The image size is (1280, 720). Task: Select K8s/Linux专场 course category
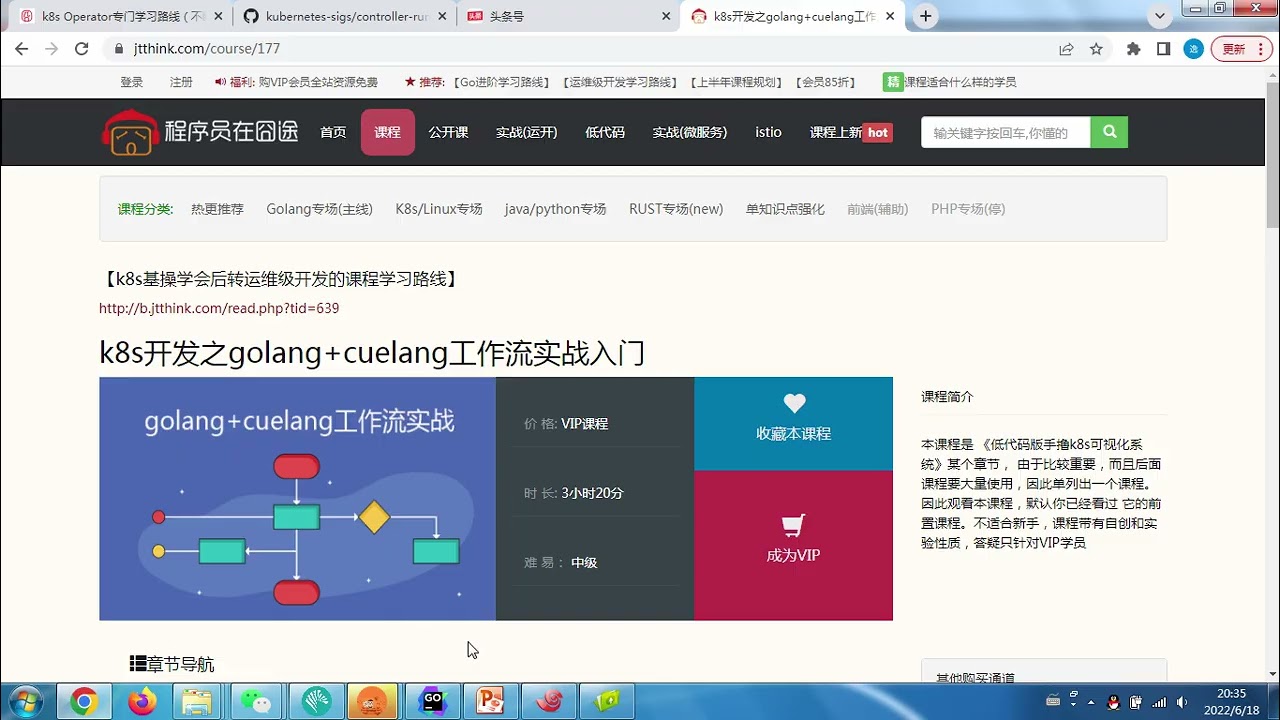(x=439, y=209)
